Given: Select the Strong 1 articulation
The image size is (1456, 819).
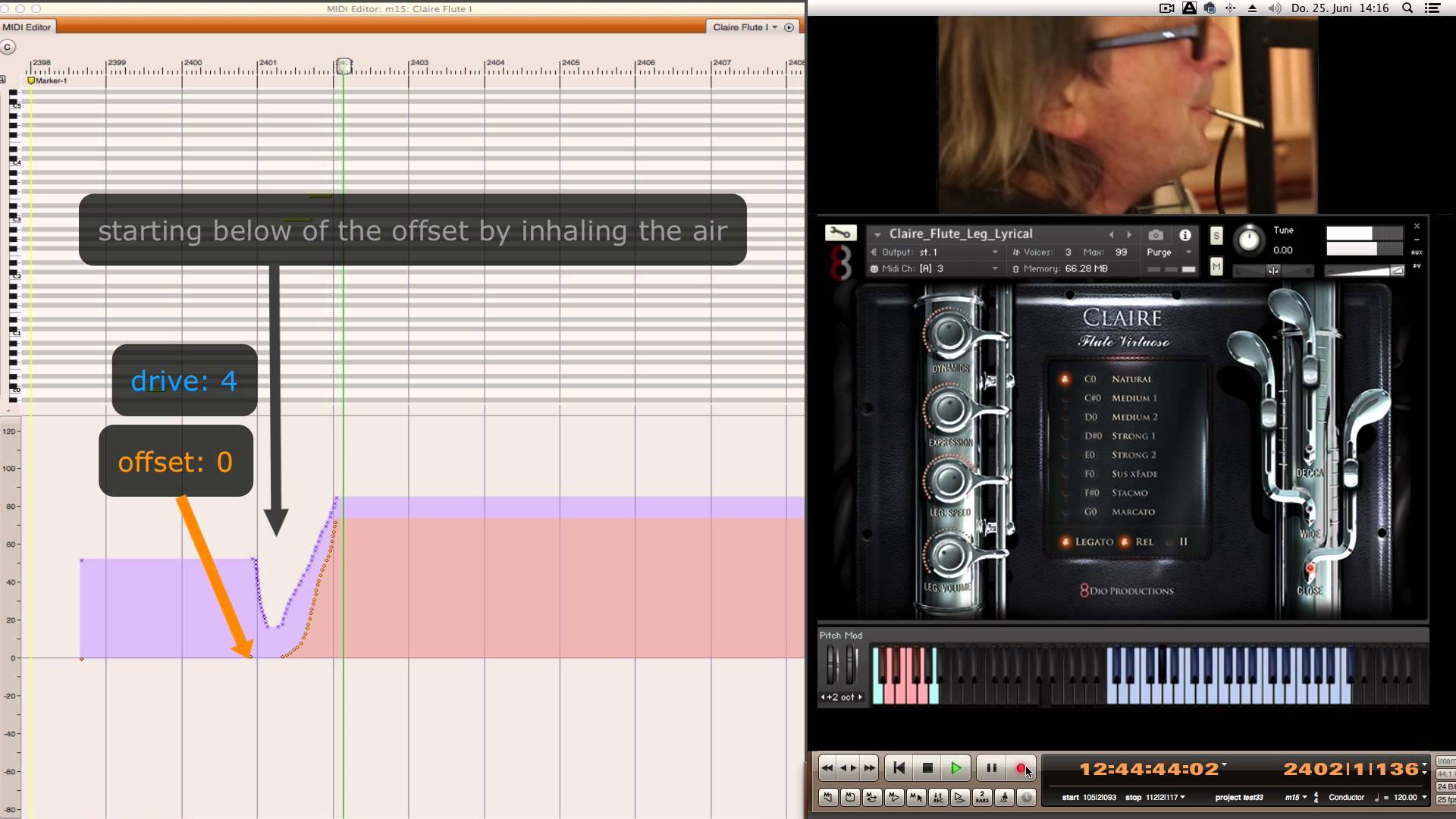Looking at the screenshot, I should coord(1133,436).
